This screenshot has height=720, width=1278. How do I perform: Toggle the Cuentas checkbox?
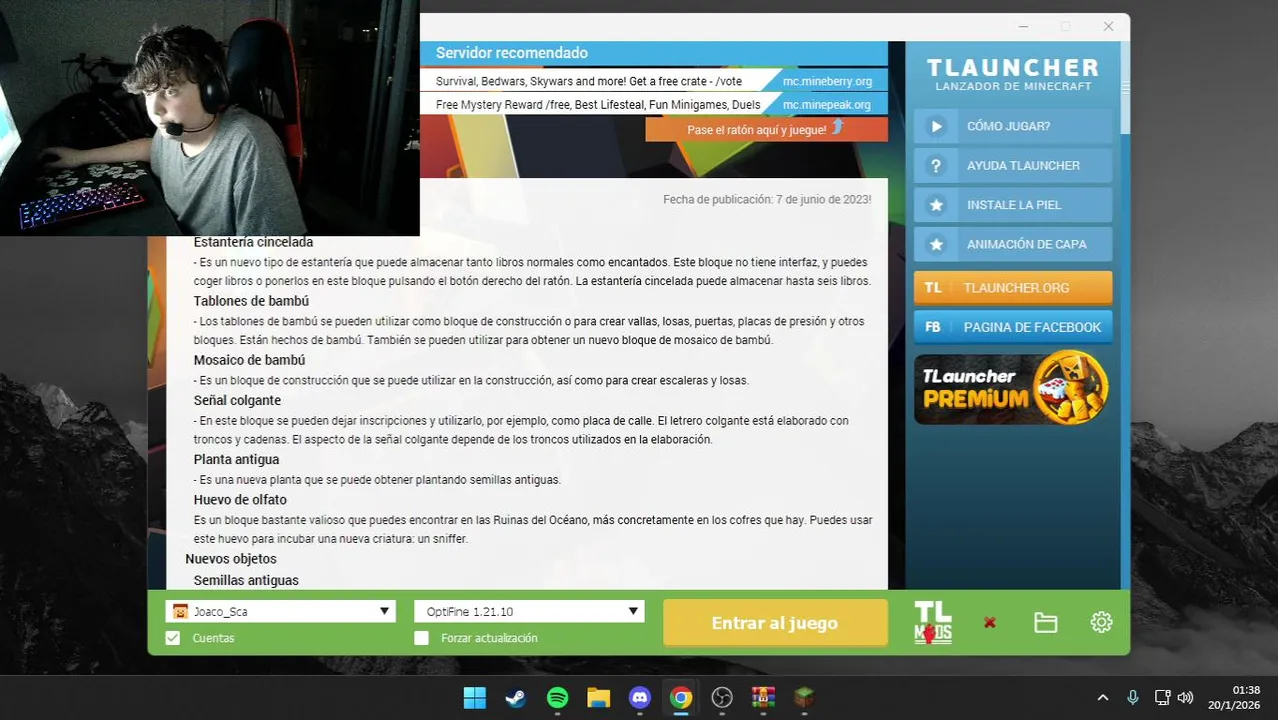coord(173,638)
